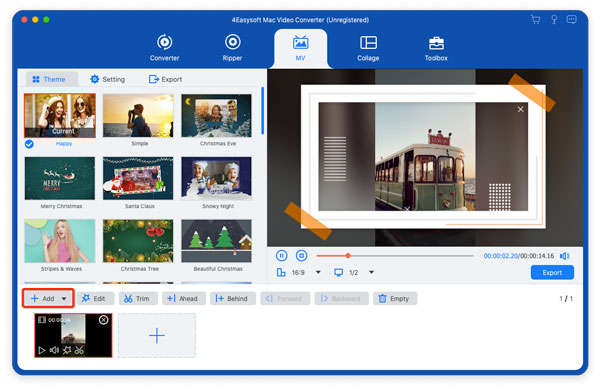Expand the Add dropdown arrow
This screenshot has height=389, width=600.
tap(64, 299)
